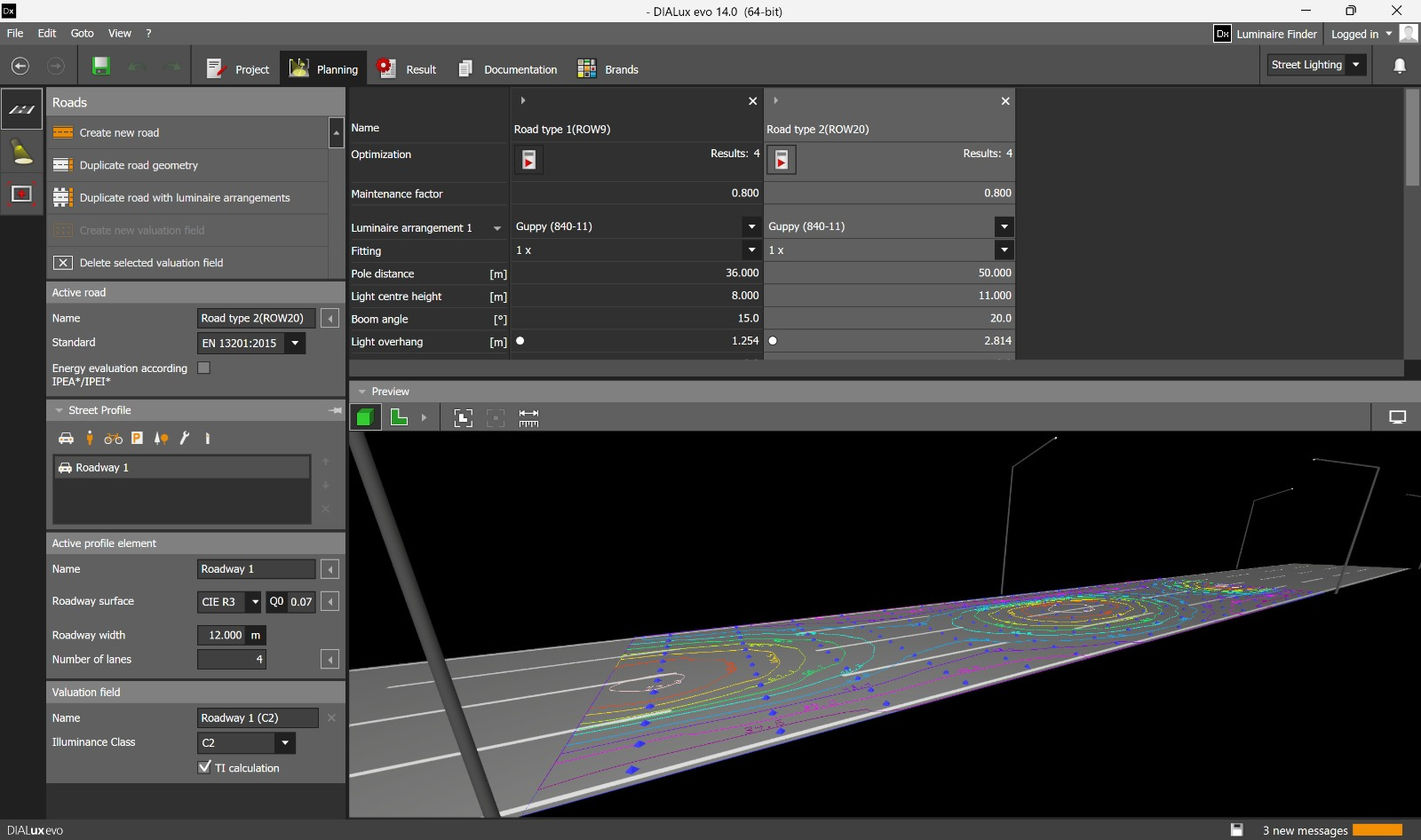This screenshot has width=1421, height=840.
Task: Apply active road name using arrow button
Action: (x=330, y=318)
